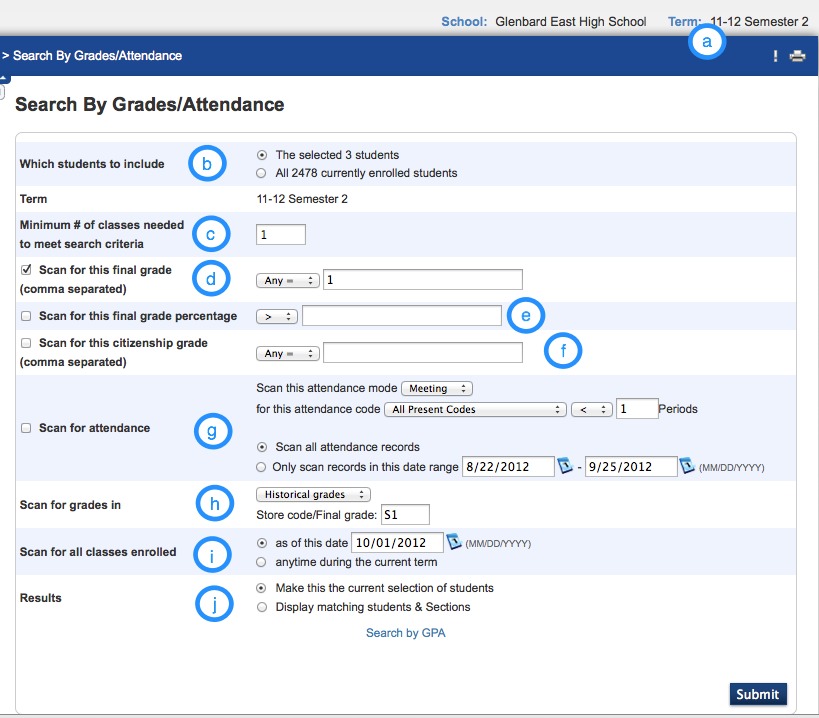Image resolution: width=819 pixels, height=718 pixels.
Task: Open calendar picker for attendance start date
Action: point(566,467)
